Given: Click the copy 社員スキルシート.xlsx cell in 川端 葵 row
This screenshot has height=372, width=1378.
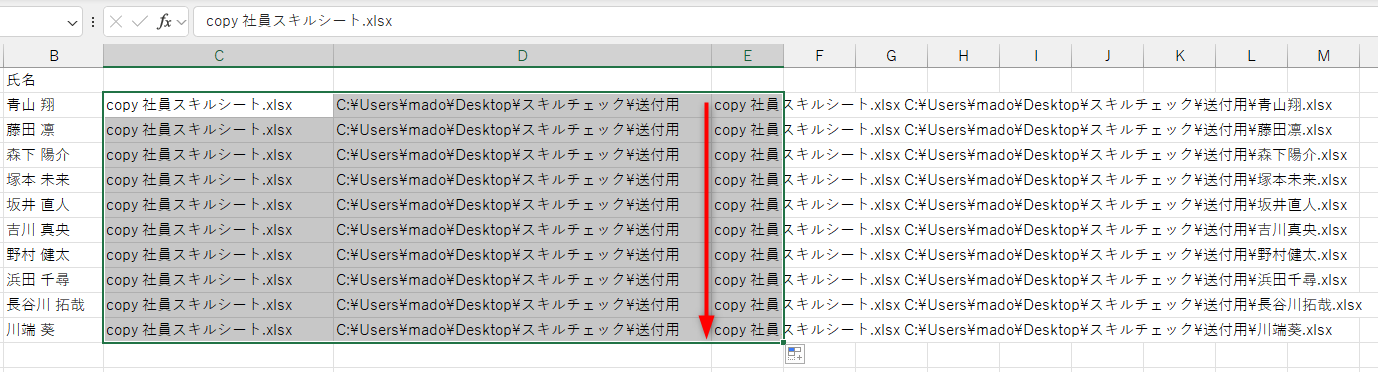Looking at the screenshot, I should coord(218,329).
